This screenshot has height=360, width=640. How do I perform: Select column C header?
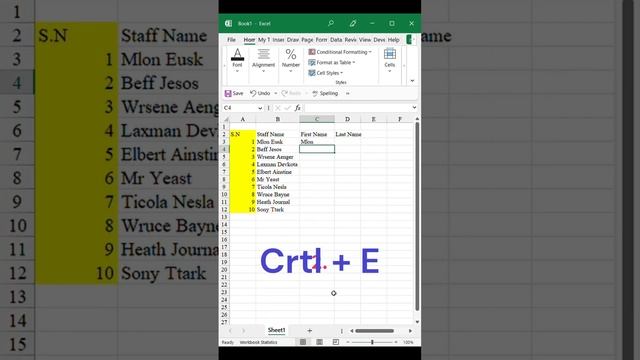(317, 119)
